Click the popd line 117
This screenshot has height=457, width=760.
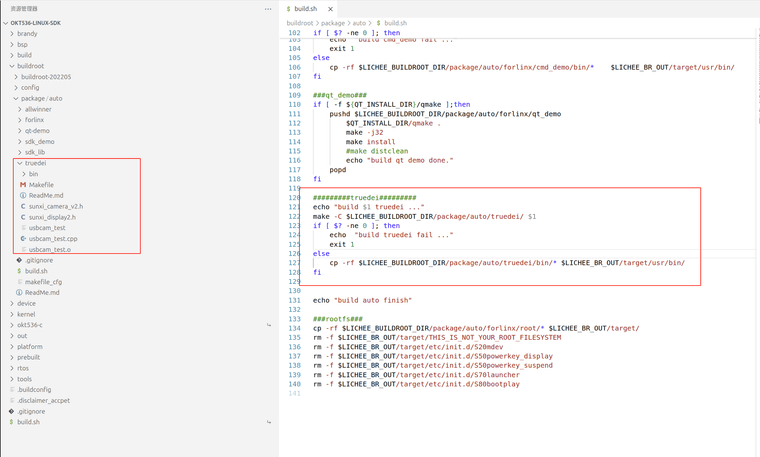click(338, 170)
